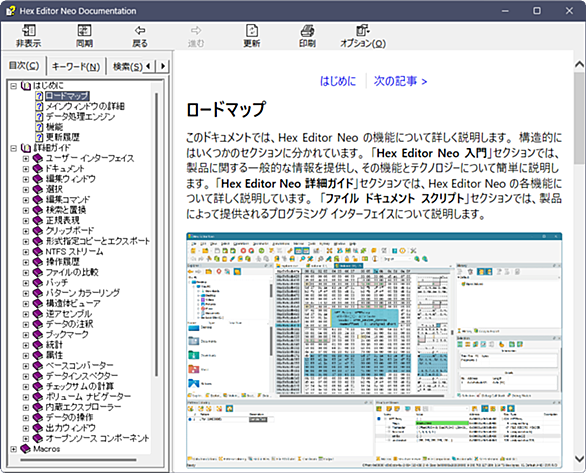Follow the 次の記事 > link
The image size is (586, 473).
point(400,81)
